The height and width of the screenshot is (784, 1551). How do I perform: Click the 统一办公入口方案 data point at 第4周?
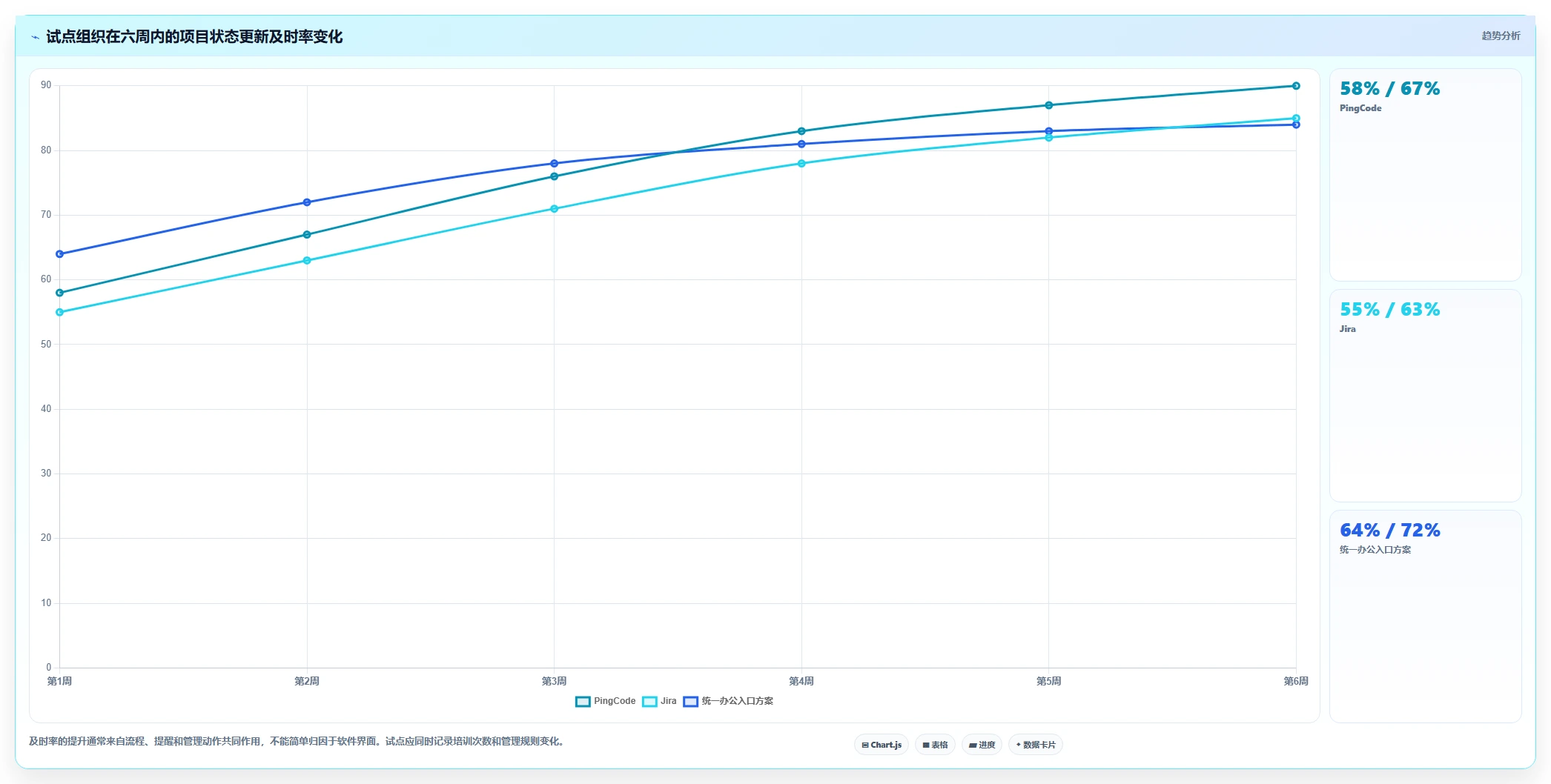801,144
